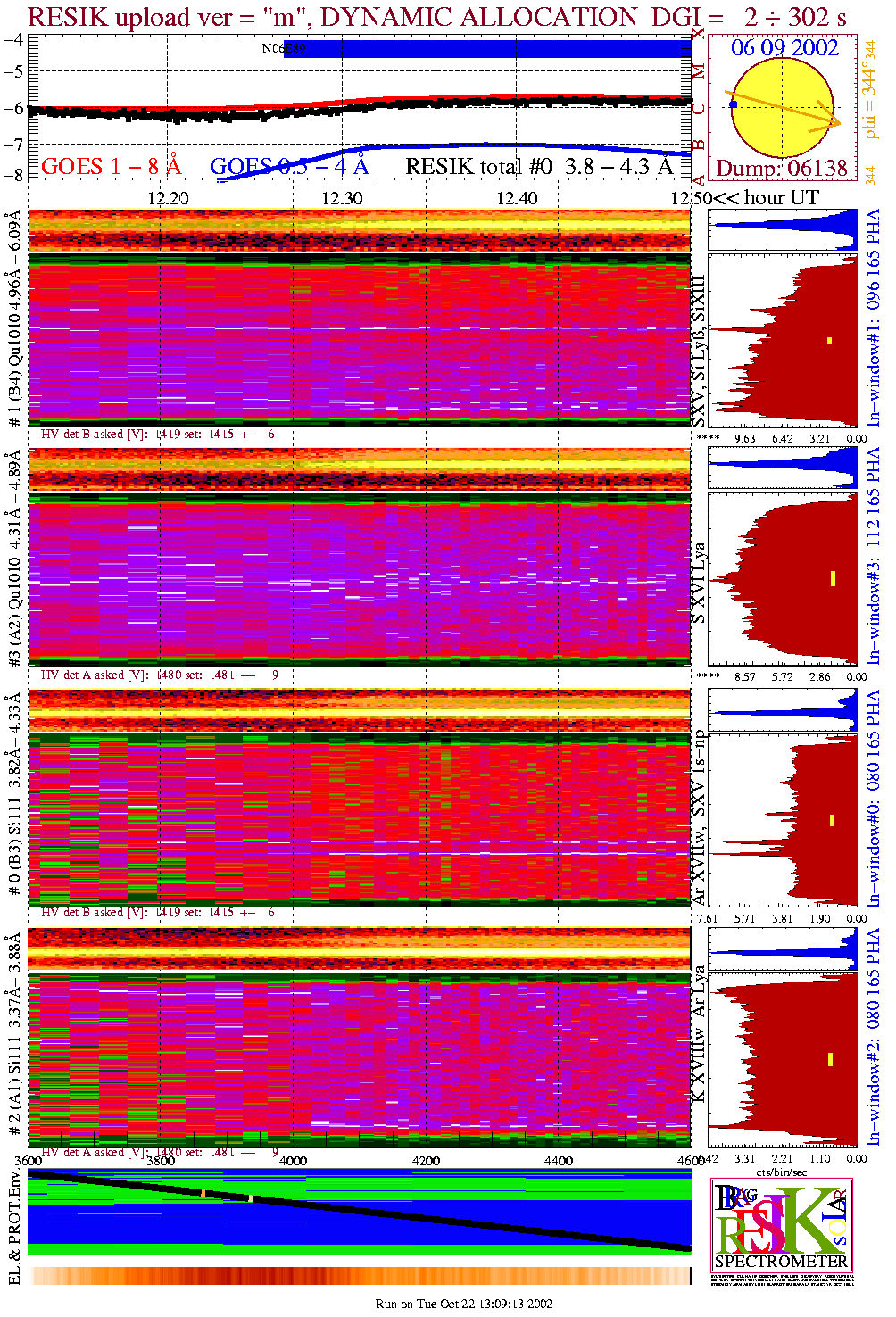This screenshot has height=1317, width=896.
Task: Click the red histogram beside S XVI Lya
Action: [x=783, y=578]
